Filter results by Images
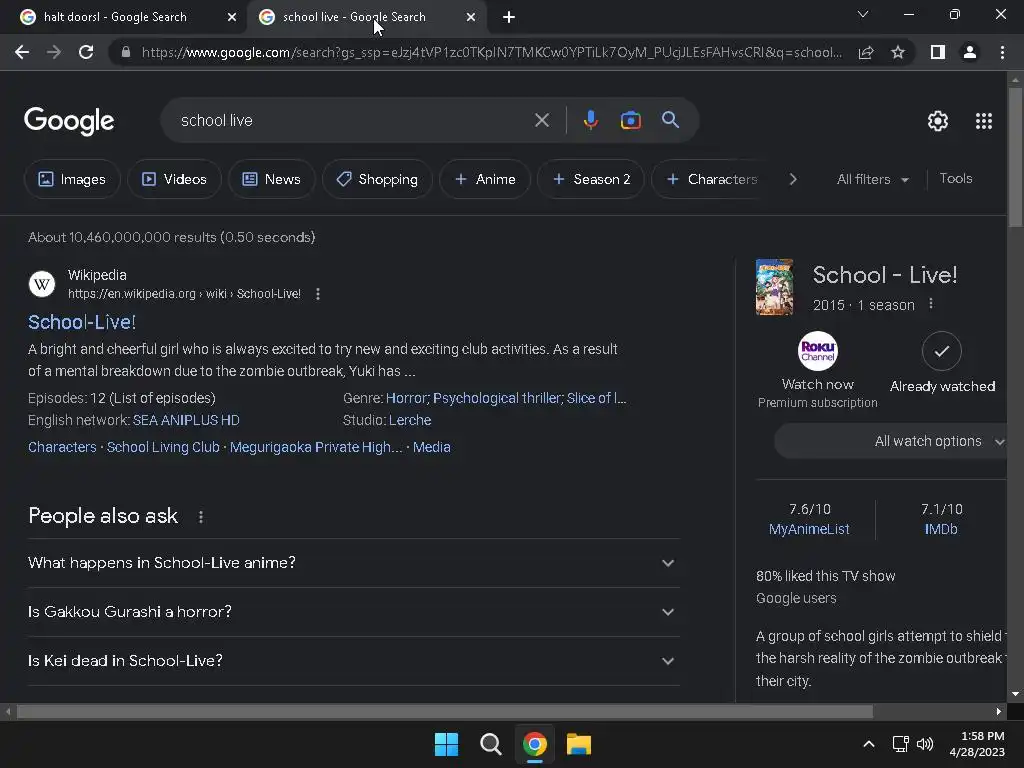 click(72, 179)
